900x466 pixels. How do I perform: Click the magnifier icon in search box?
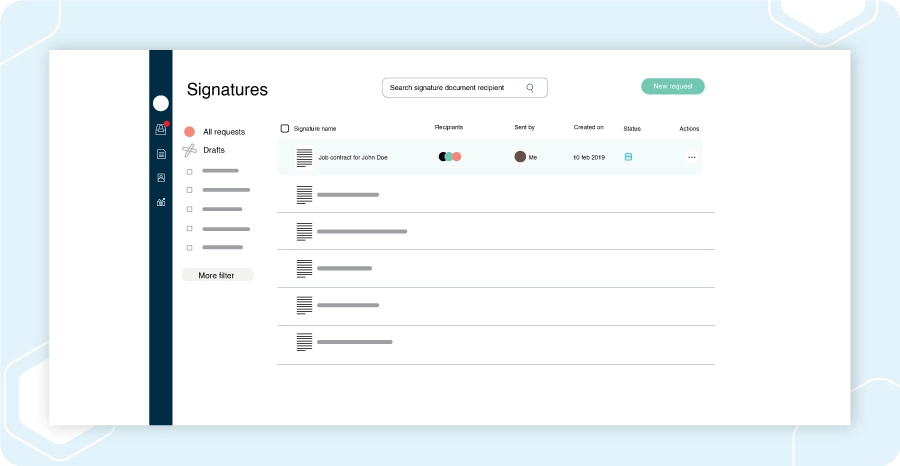click(x=530, y=88)
